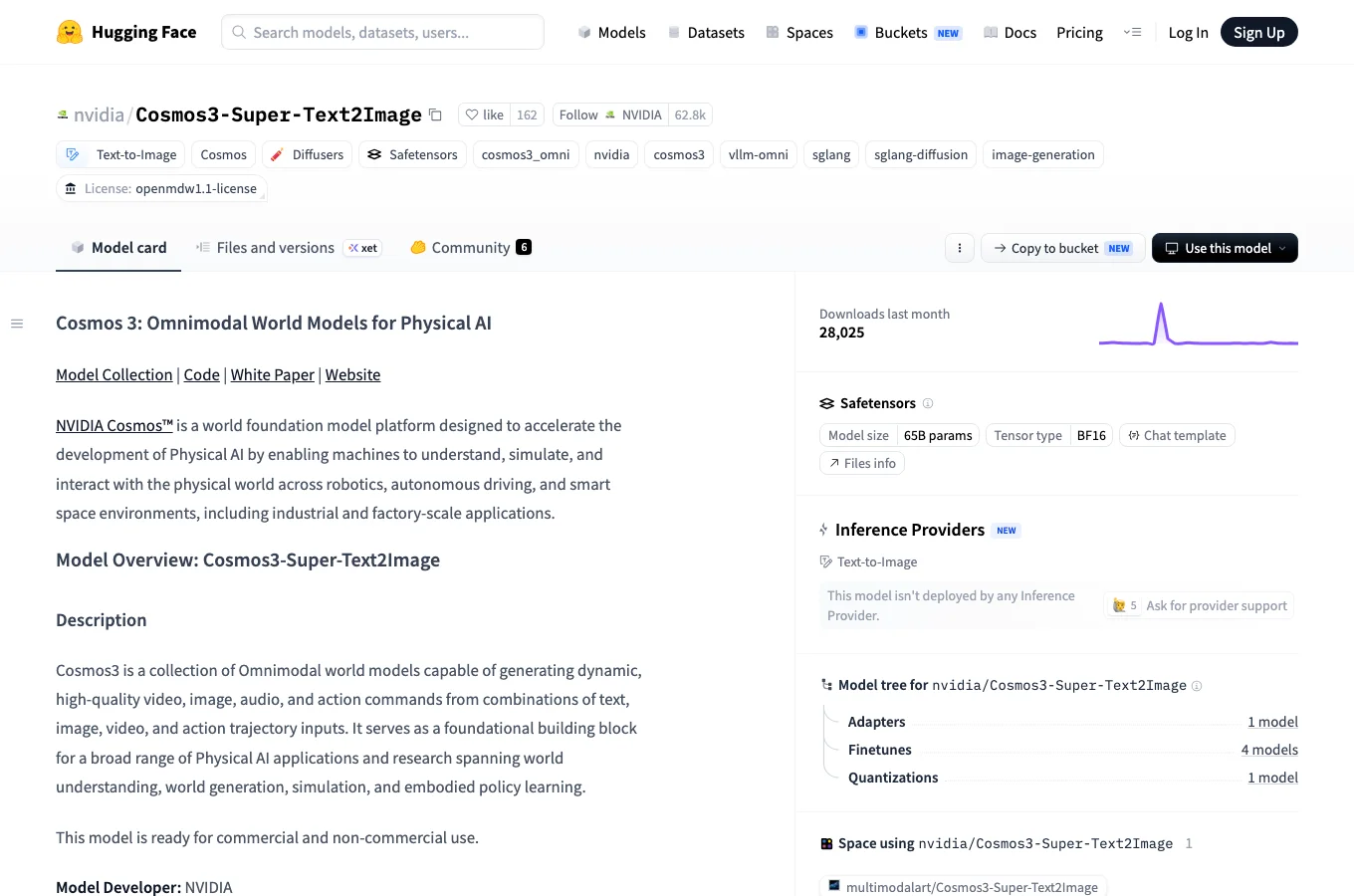
Task: Click the downloads last month chart
Action: pyautogui.click(x=1199, y=325)
